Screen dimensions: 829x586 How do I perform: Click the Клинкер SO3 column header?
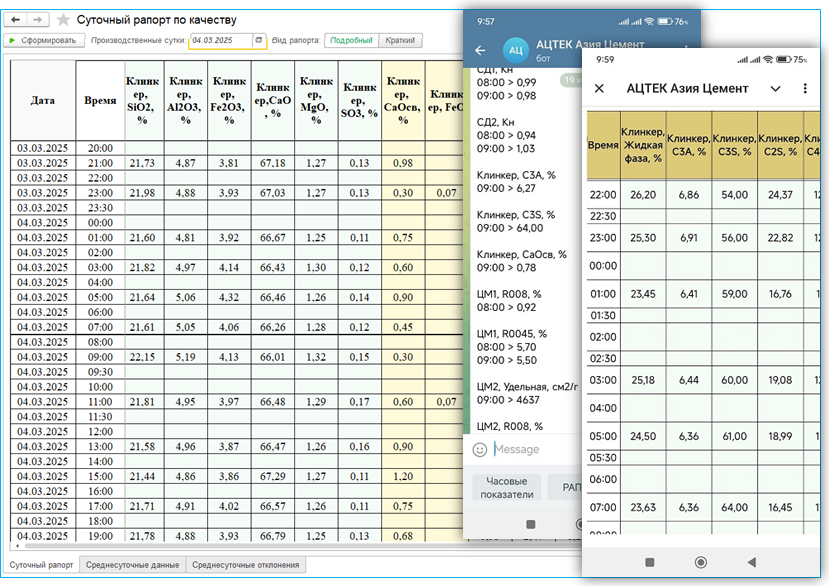(360, 100)
